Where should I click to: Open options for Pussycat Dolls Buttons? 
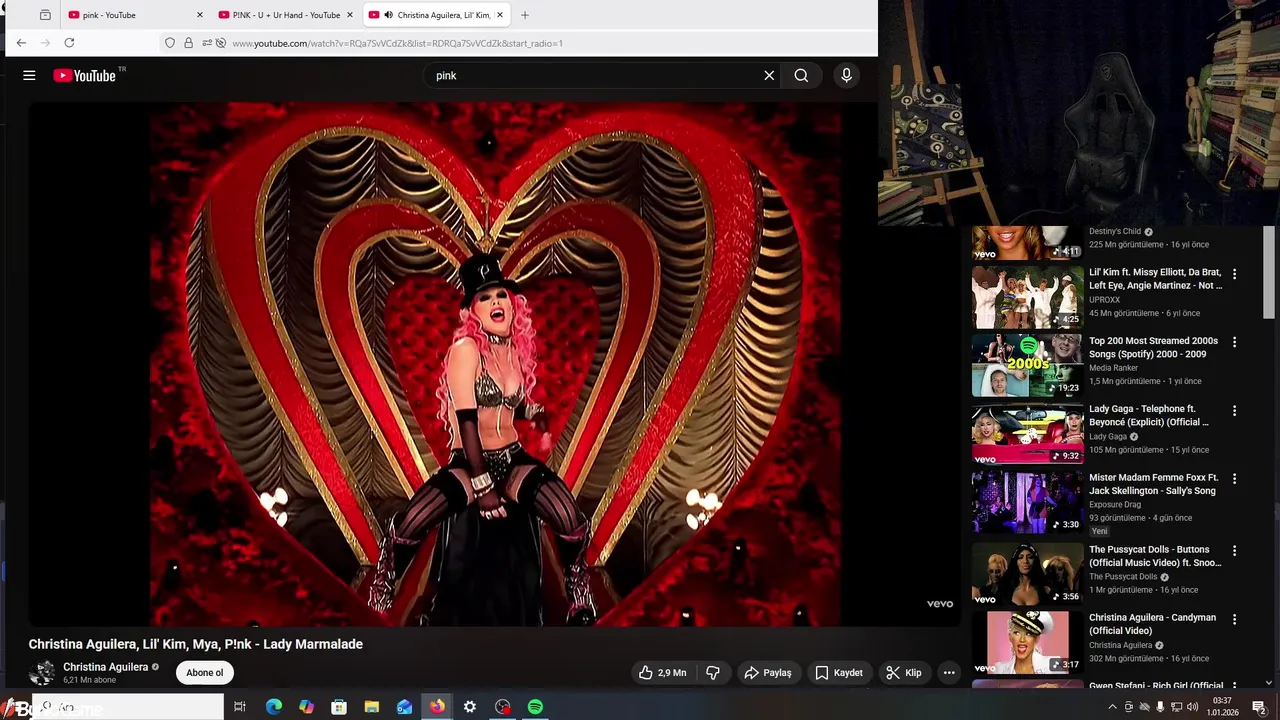pos(1234,551)
